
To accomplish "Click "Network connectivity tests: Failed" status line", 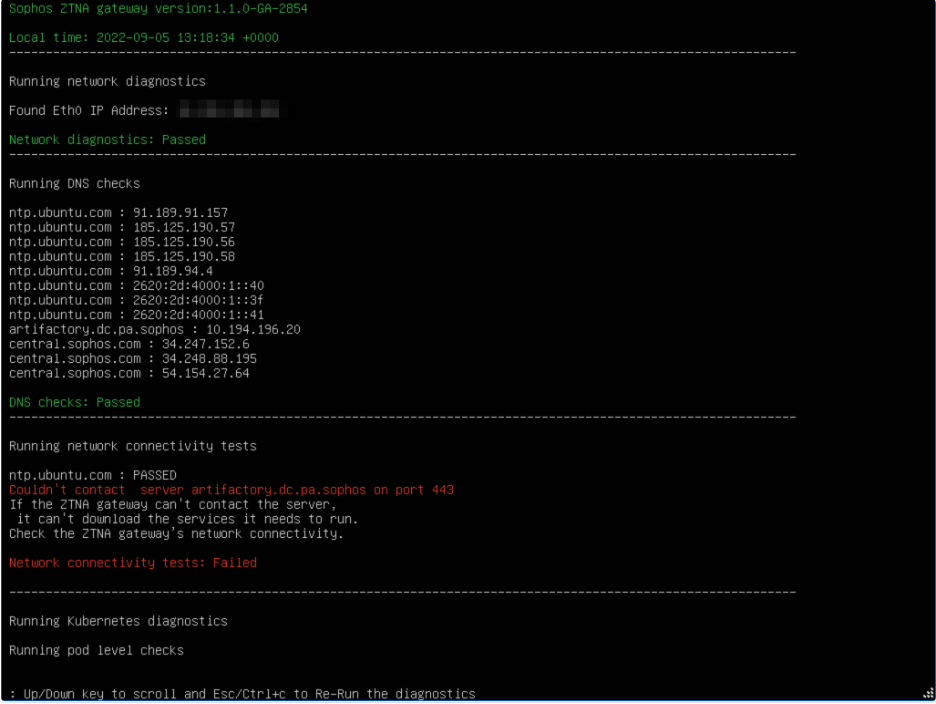I will [x=133, y=563].
